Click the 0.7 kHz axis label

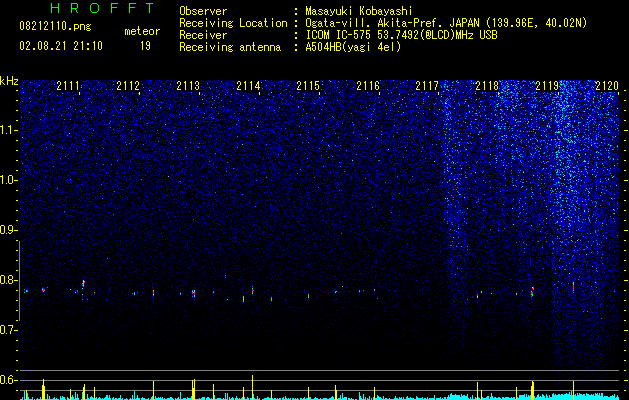[9, 330]
